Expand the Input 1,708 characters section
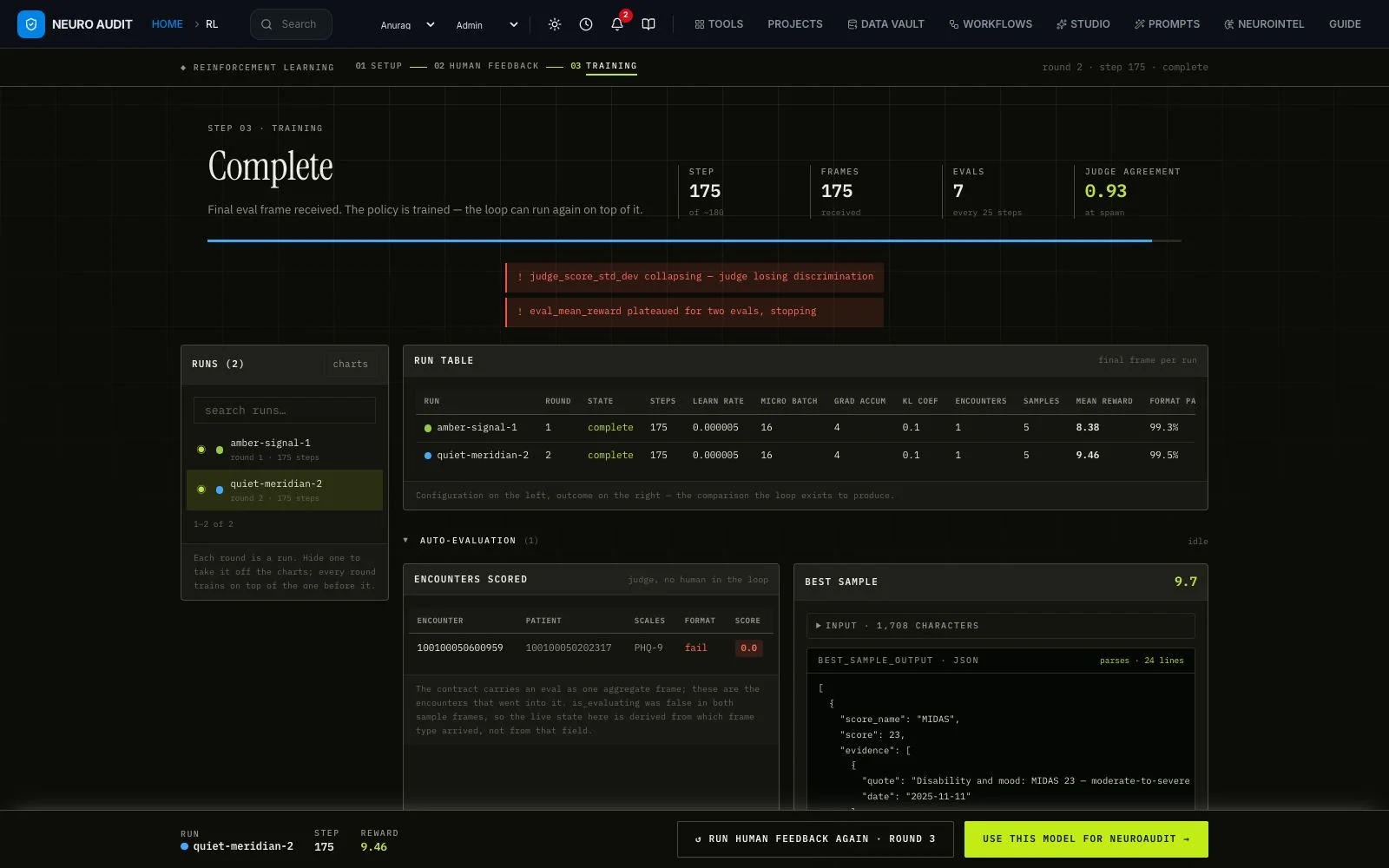The width and height of the screenshot is (1389, 868). click(1001, 626)
